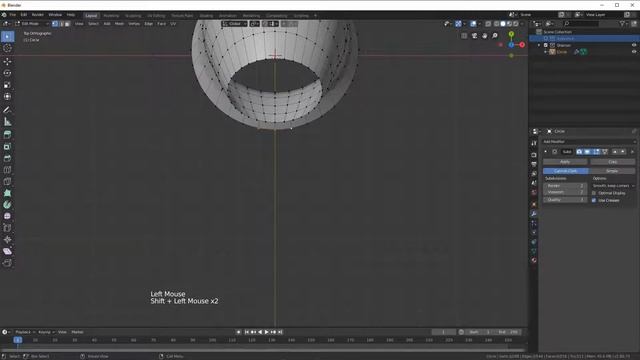Hide the Circle object with eye icon
Image resolution: width=640 pixels, height=360 pixels.
pyautogui.click(x=634, y=52)
